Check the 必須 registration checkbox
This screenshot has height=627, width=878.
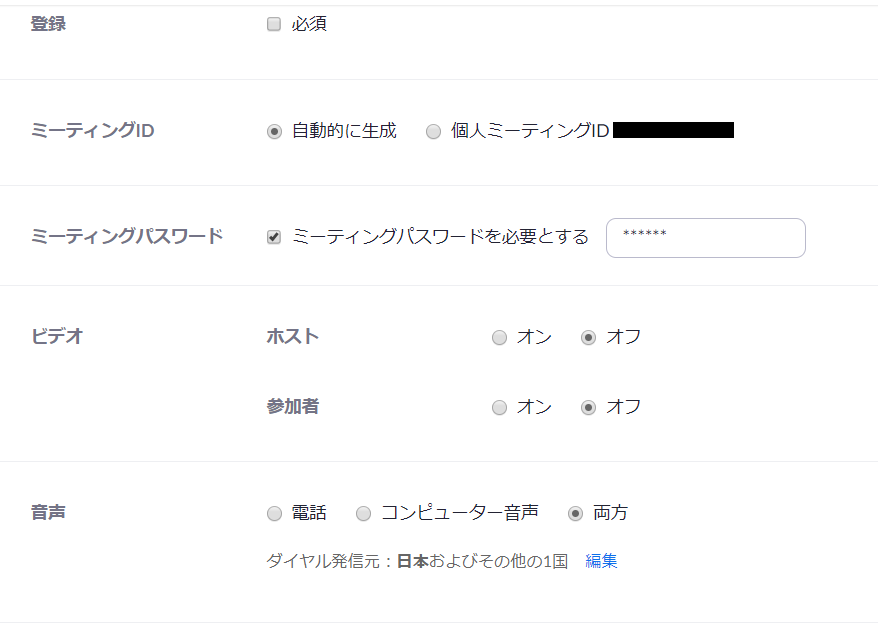274,24
